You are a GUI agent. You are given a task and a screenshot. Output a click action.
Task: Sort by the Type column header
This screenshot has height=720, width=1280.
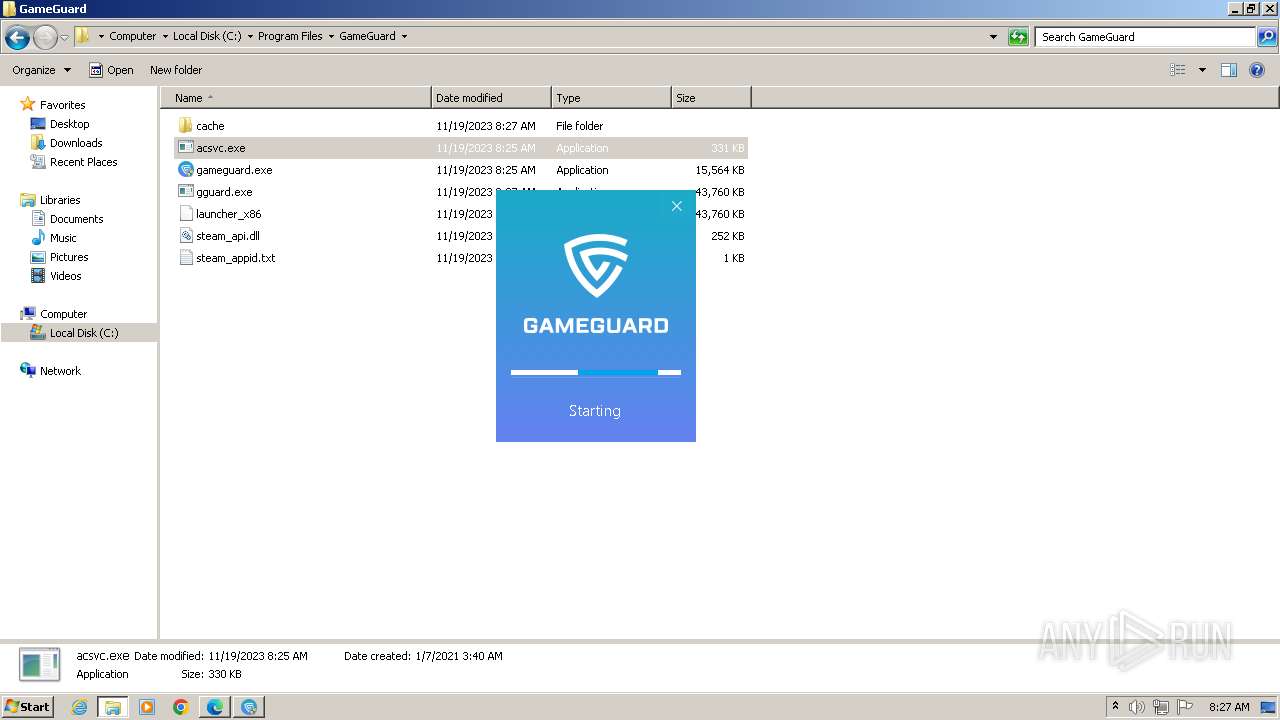(611, 98)
